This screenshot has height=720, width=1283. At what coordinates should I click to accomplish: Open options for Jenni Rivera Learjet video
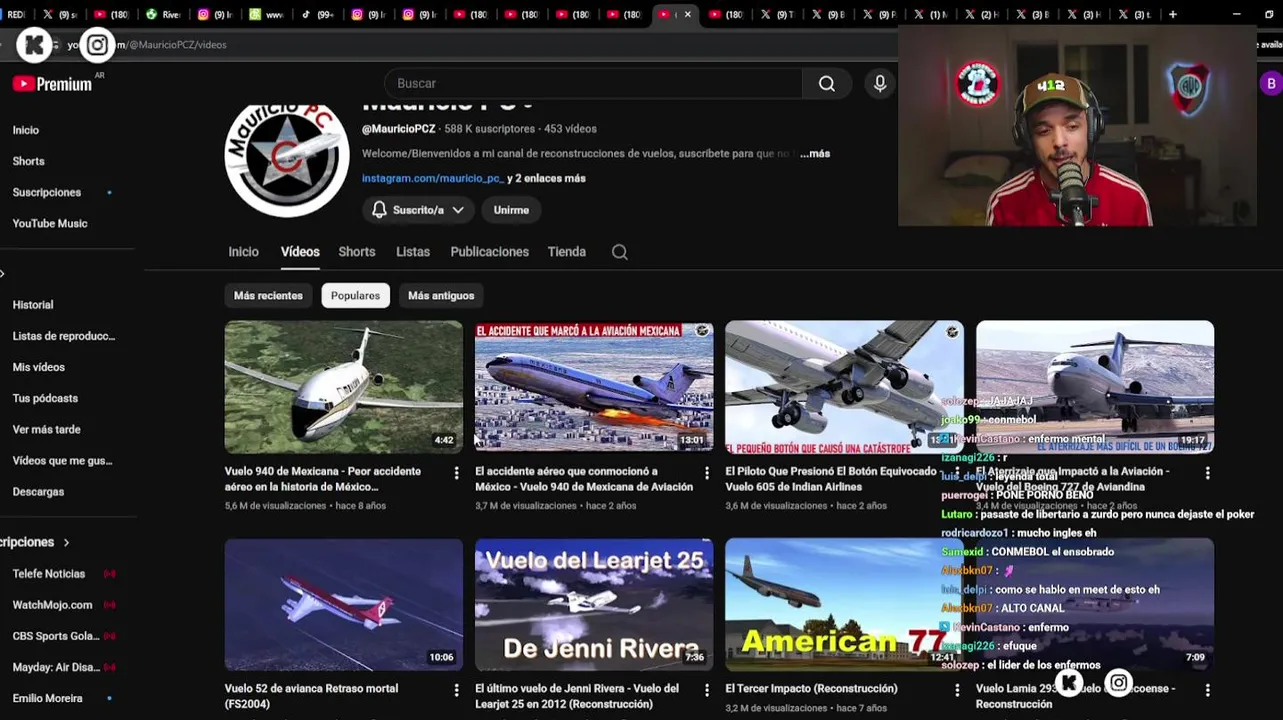(x=707, y=690)
